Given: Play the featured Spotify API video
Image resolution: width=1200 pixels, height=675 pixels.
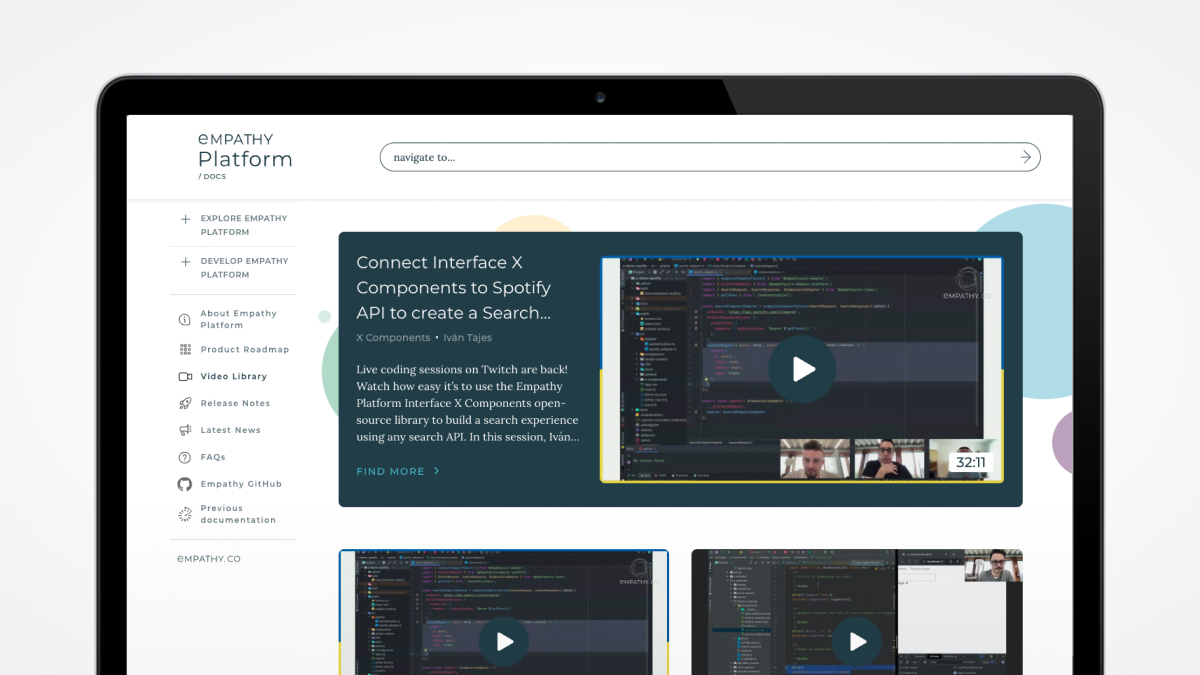Looking at the screenshot, I should (803, 369).
